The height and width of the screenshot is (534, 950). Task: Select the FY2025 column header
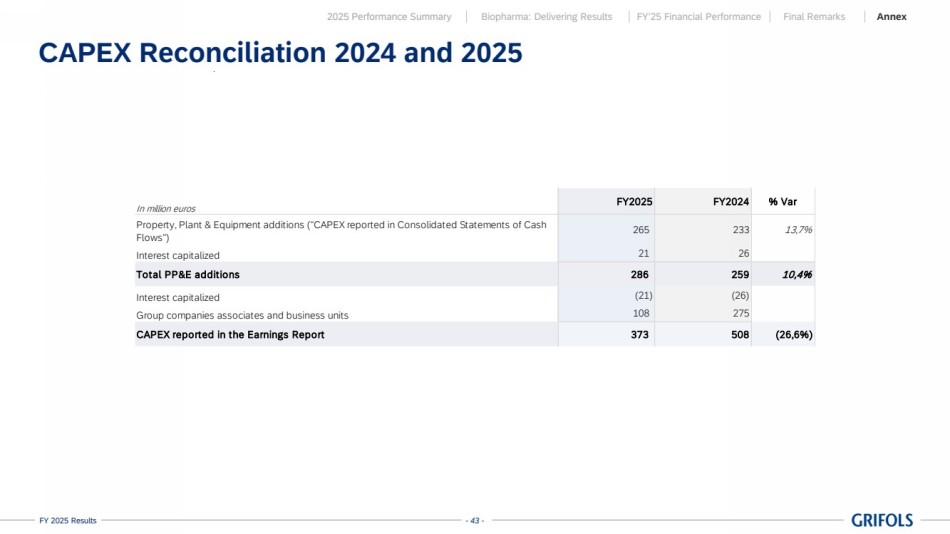coord(635,201)
